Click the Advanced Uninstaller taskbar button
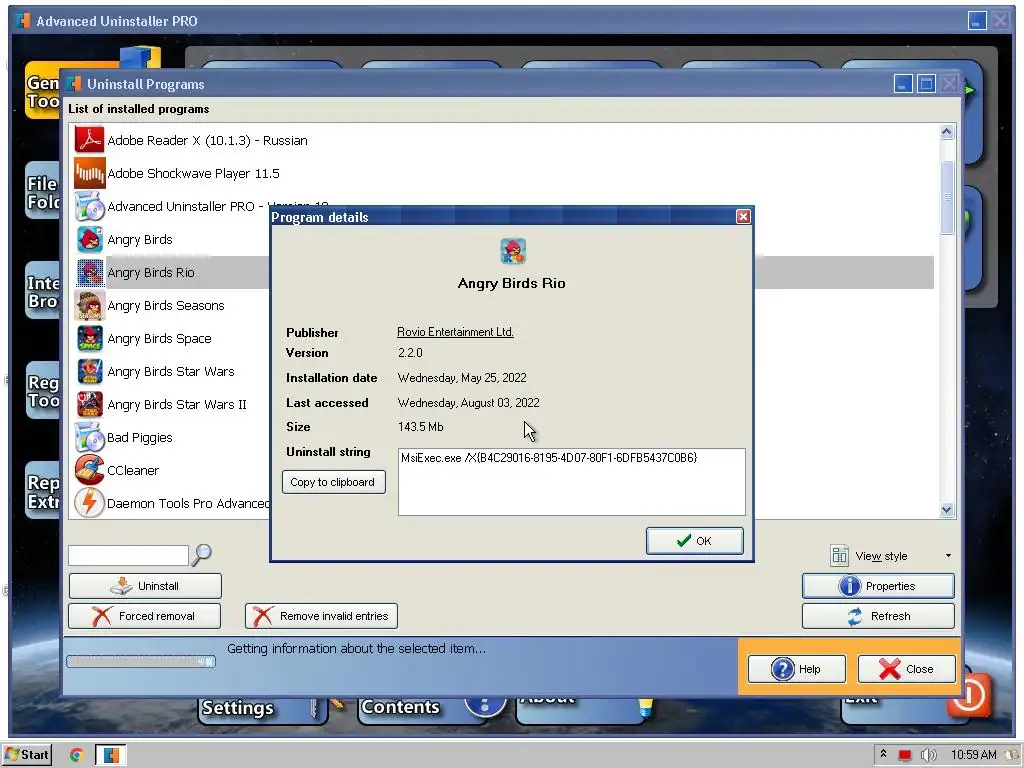Screen dimensions: 1024x768 click(x=111, y=755)
